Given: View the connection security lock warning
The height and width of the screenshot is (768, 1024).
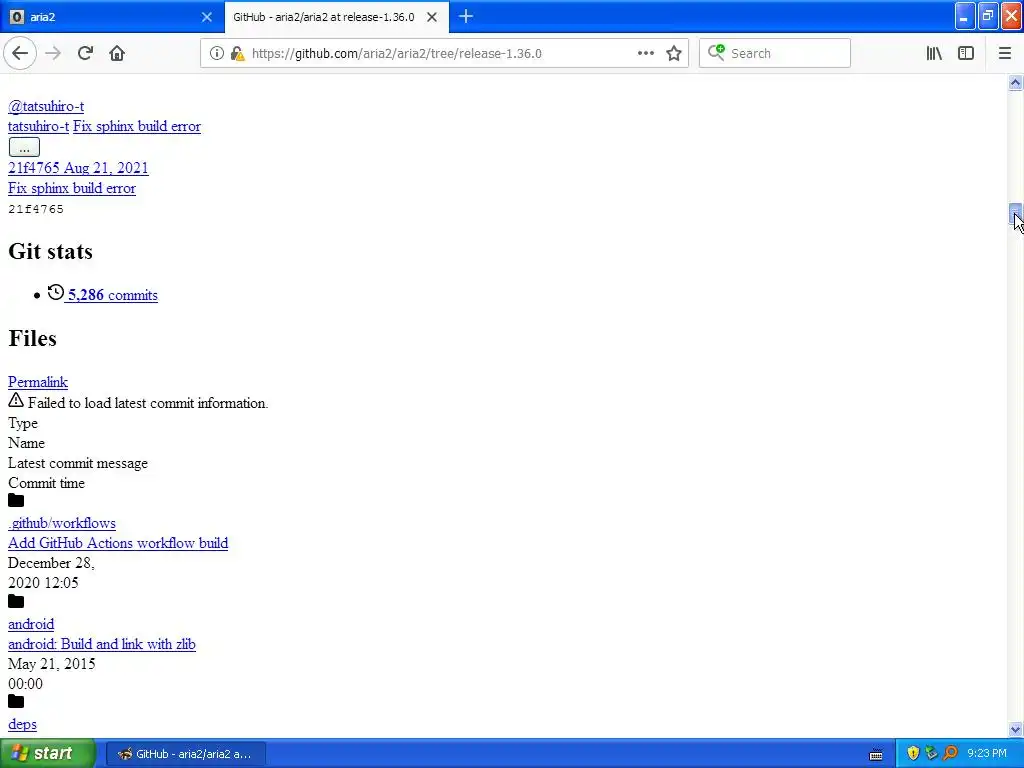Looking at the screenshot, I should [x=238, y=54].
